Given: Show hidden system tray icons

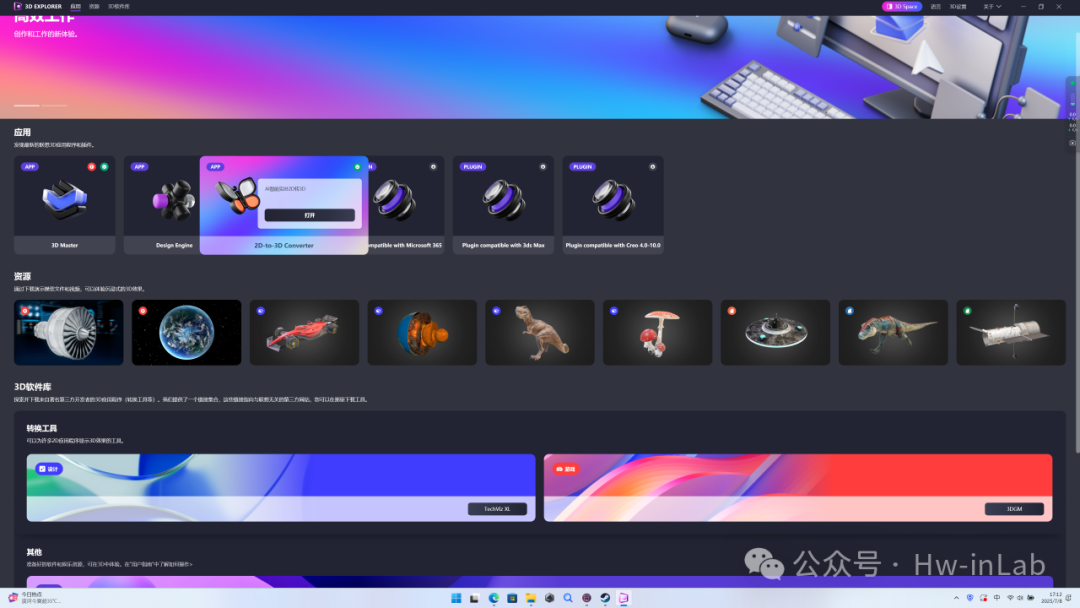Looking at the screenshot, I should tap(956, 598).
